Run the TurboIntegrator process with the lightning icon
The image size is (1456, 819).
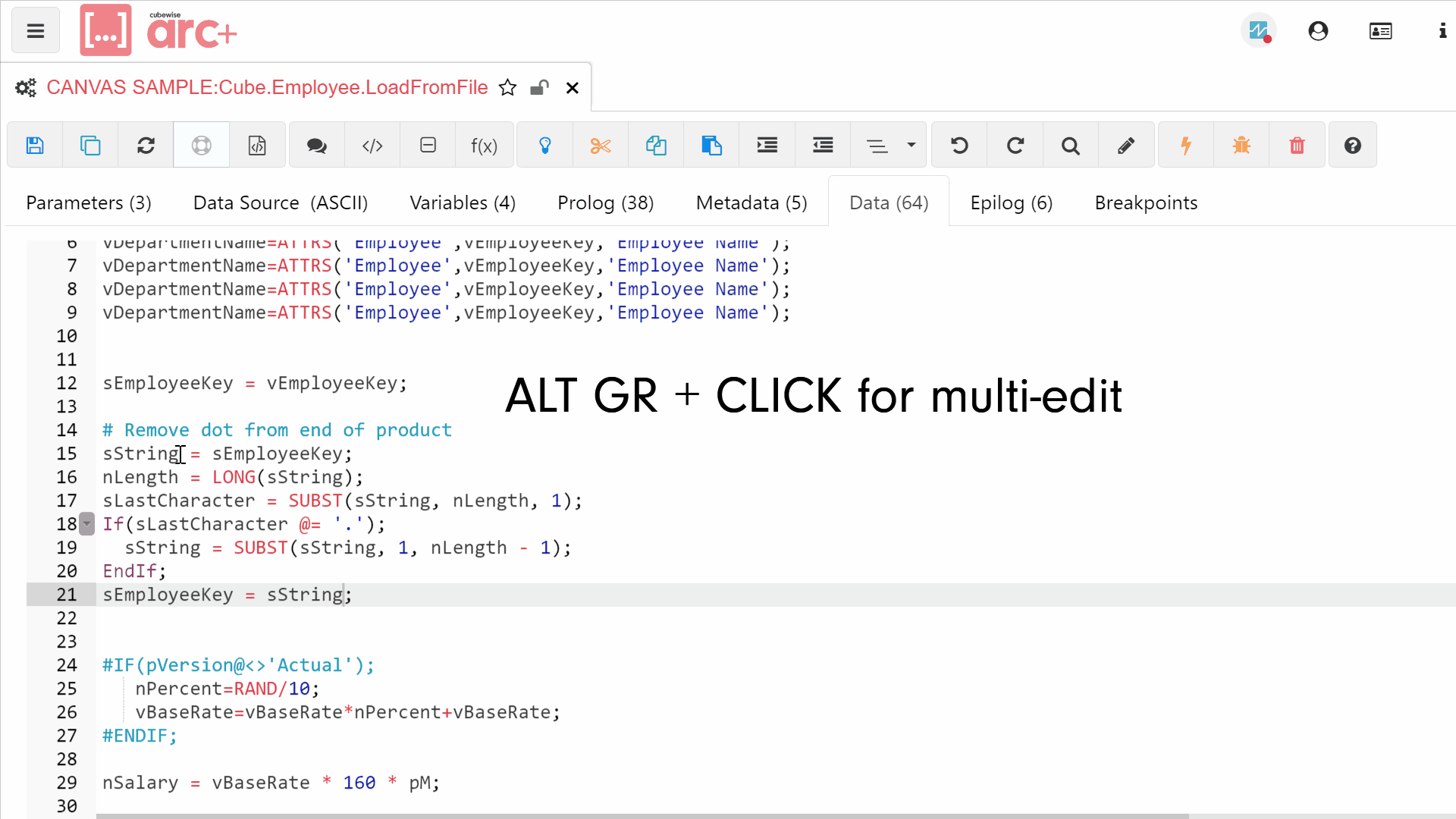[x=1185, y=145]
